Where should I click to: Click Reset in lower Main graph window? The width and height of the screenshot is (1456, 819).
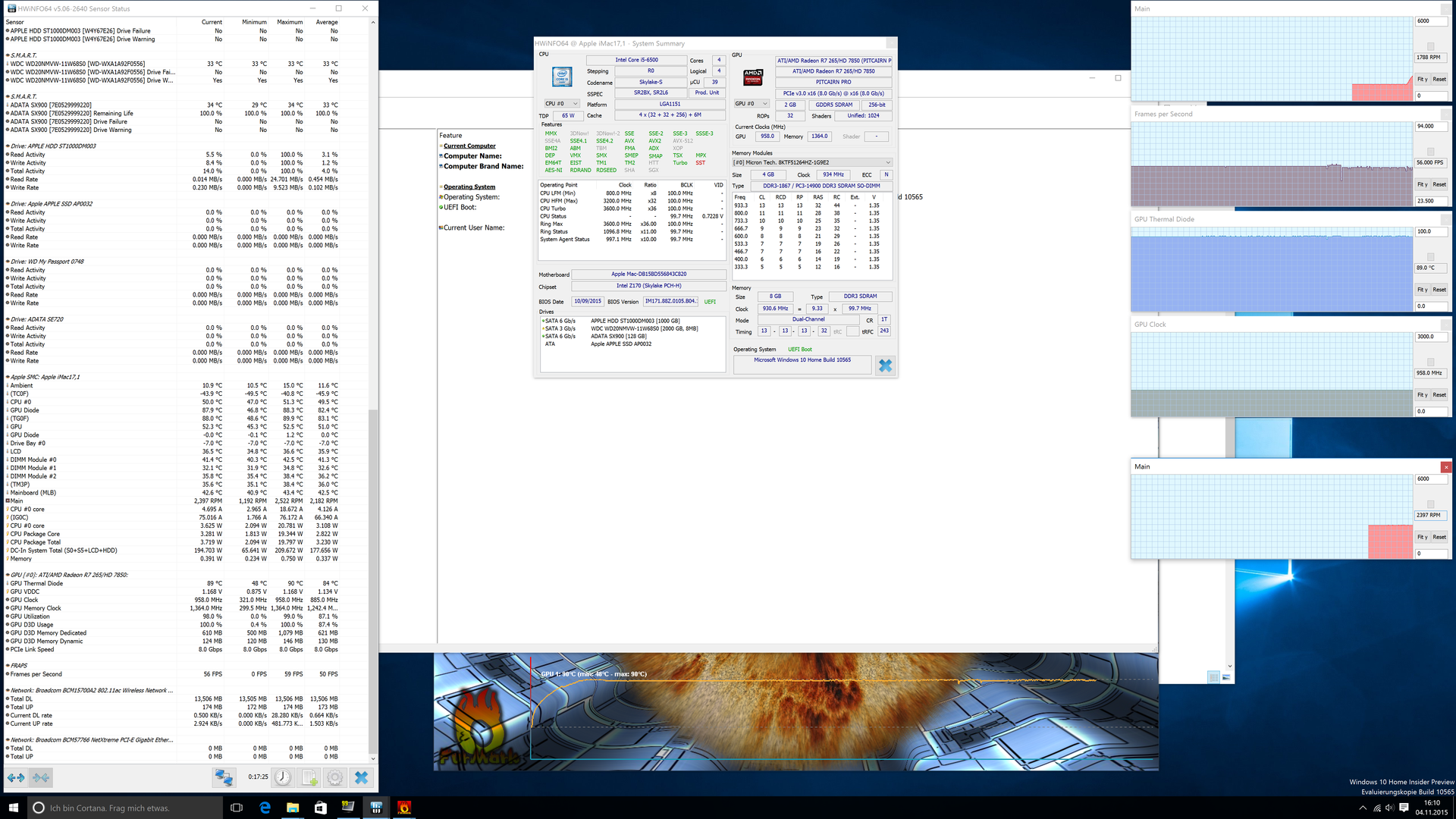[x=1439, y=537]
